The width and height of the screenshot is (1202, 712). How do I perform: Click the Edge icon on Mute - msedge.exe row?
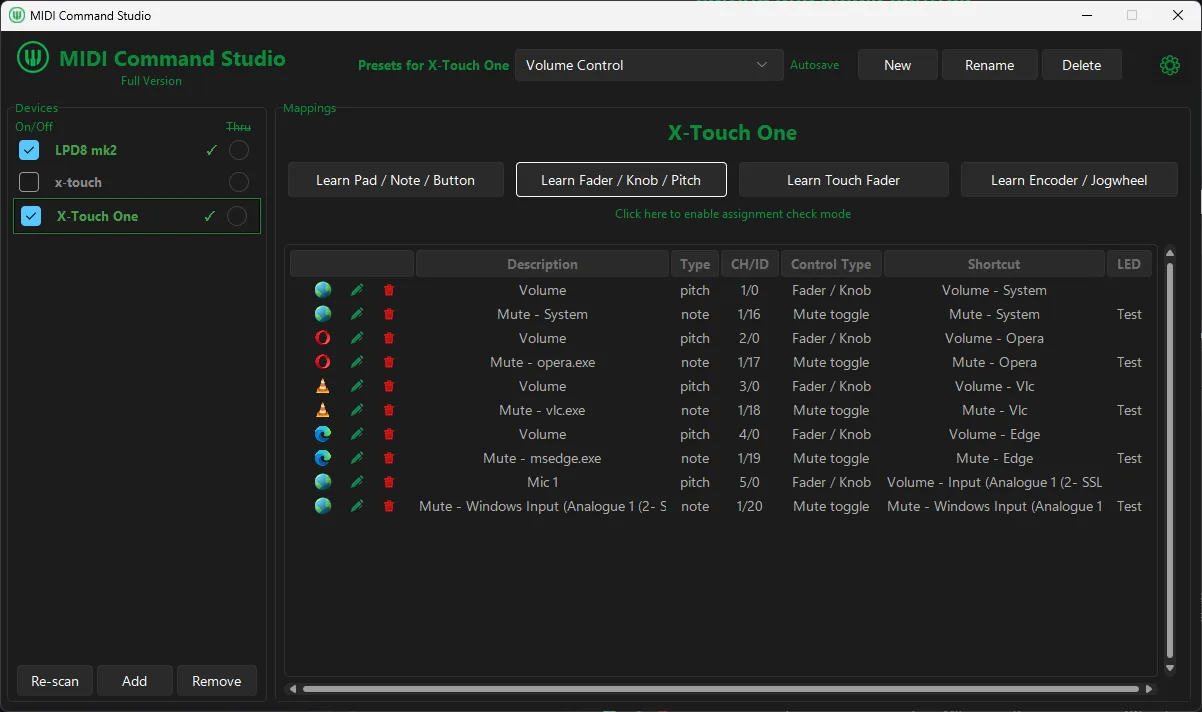(323, 458)
